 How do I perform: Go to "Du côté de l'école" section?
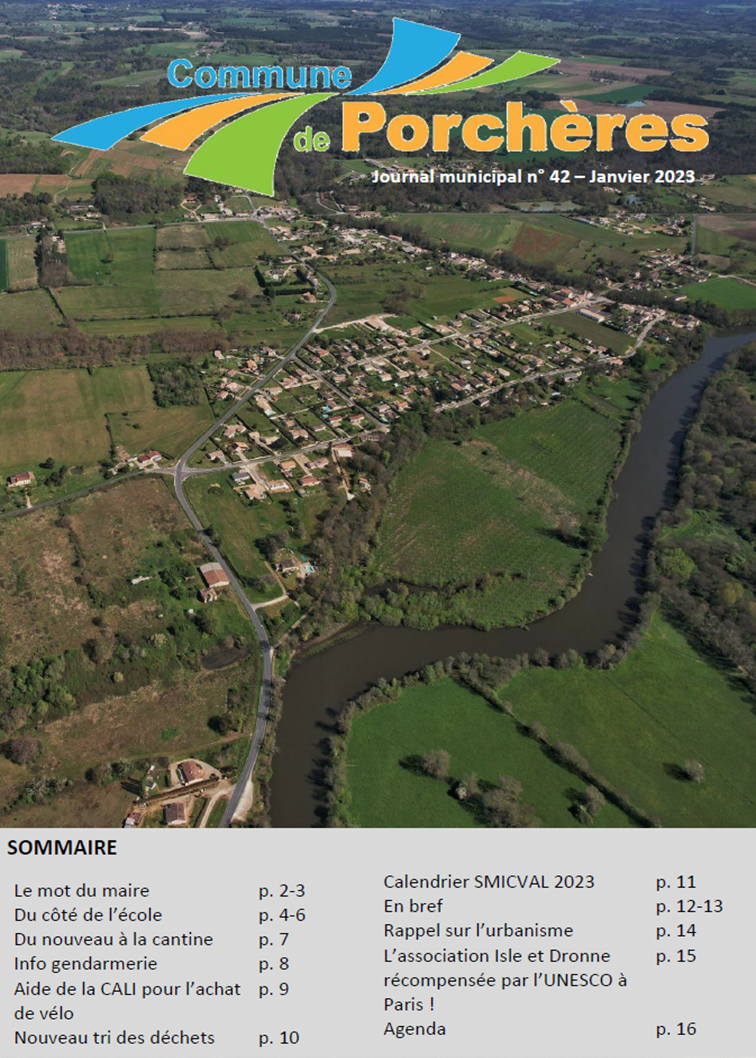88,915
